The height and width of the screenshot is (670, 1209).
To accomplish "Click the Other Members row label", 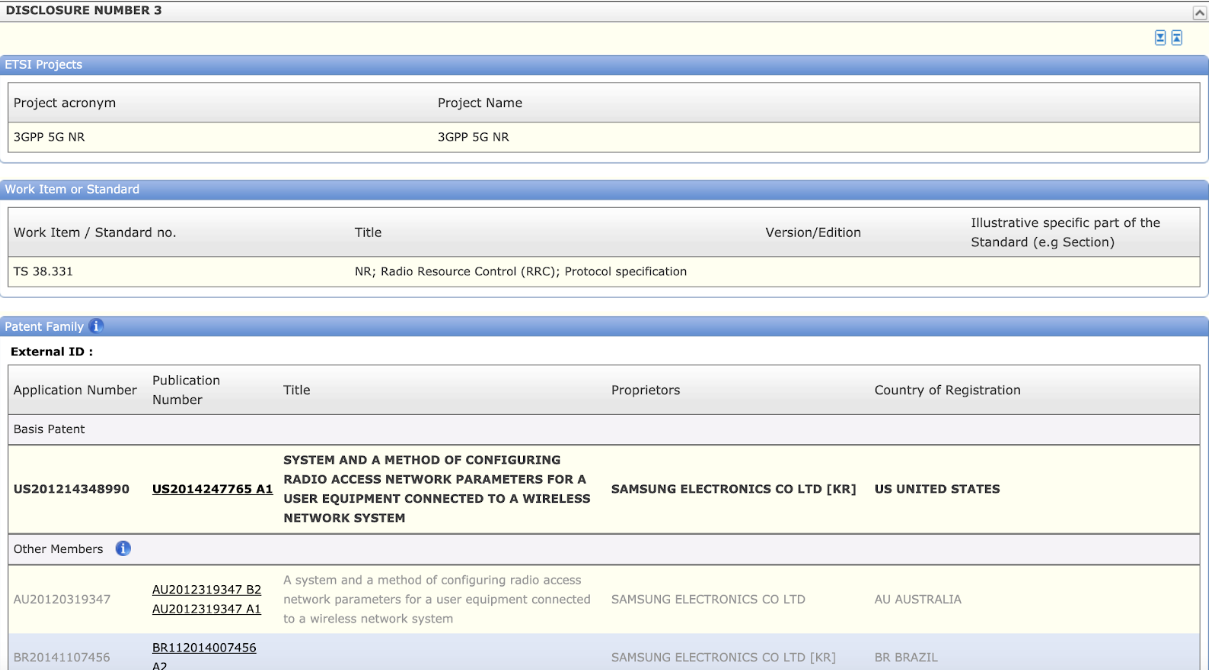I will pos(58,549).
